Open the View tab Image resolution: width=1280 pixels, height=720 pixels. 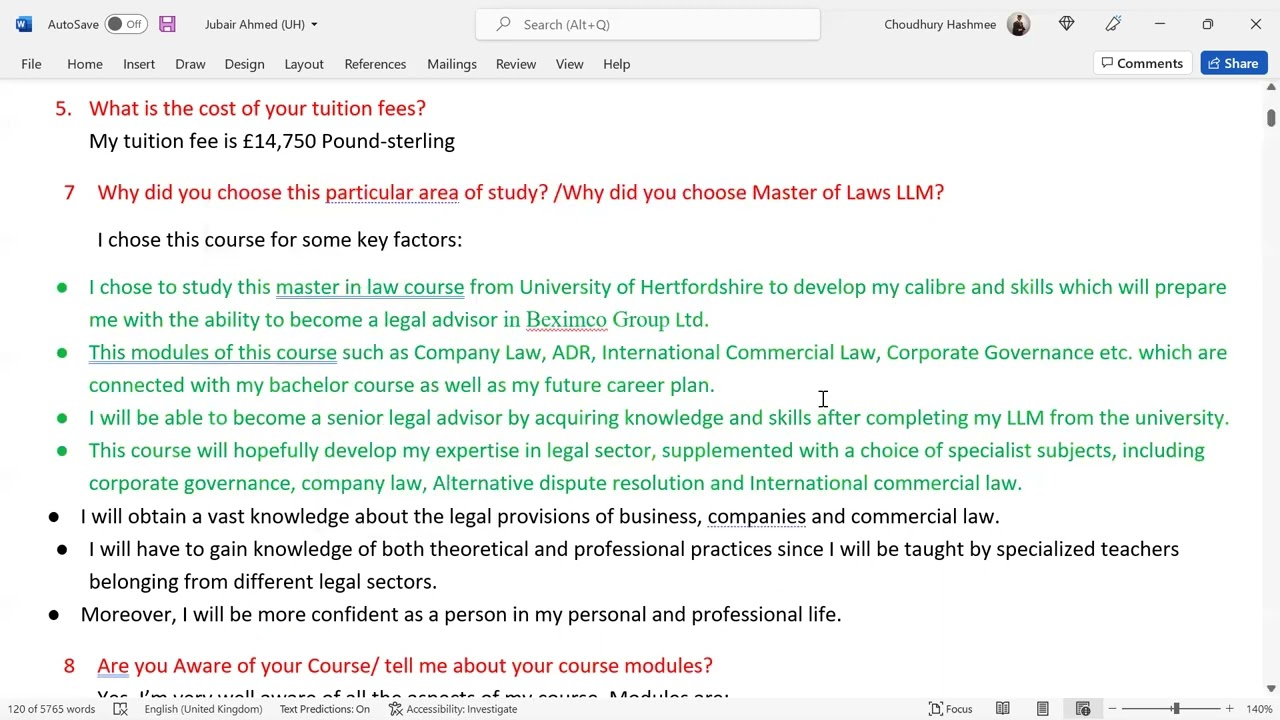click(x=569, y=63)
